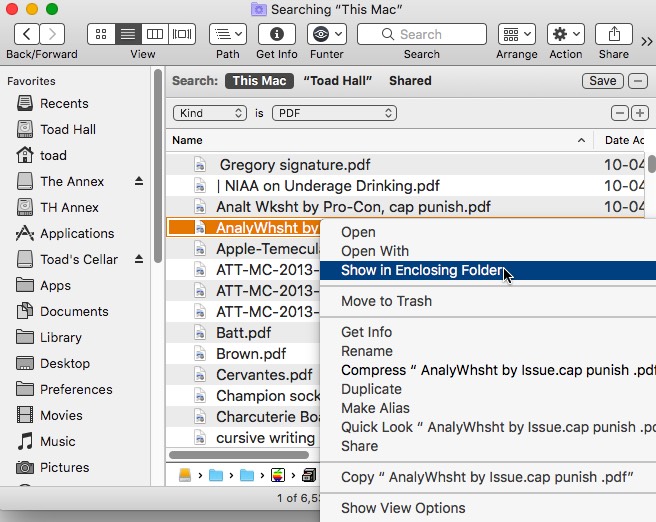Open Music in the sidebar
This screenshot has height=522, width=656.
(x=58, y=441)
